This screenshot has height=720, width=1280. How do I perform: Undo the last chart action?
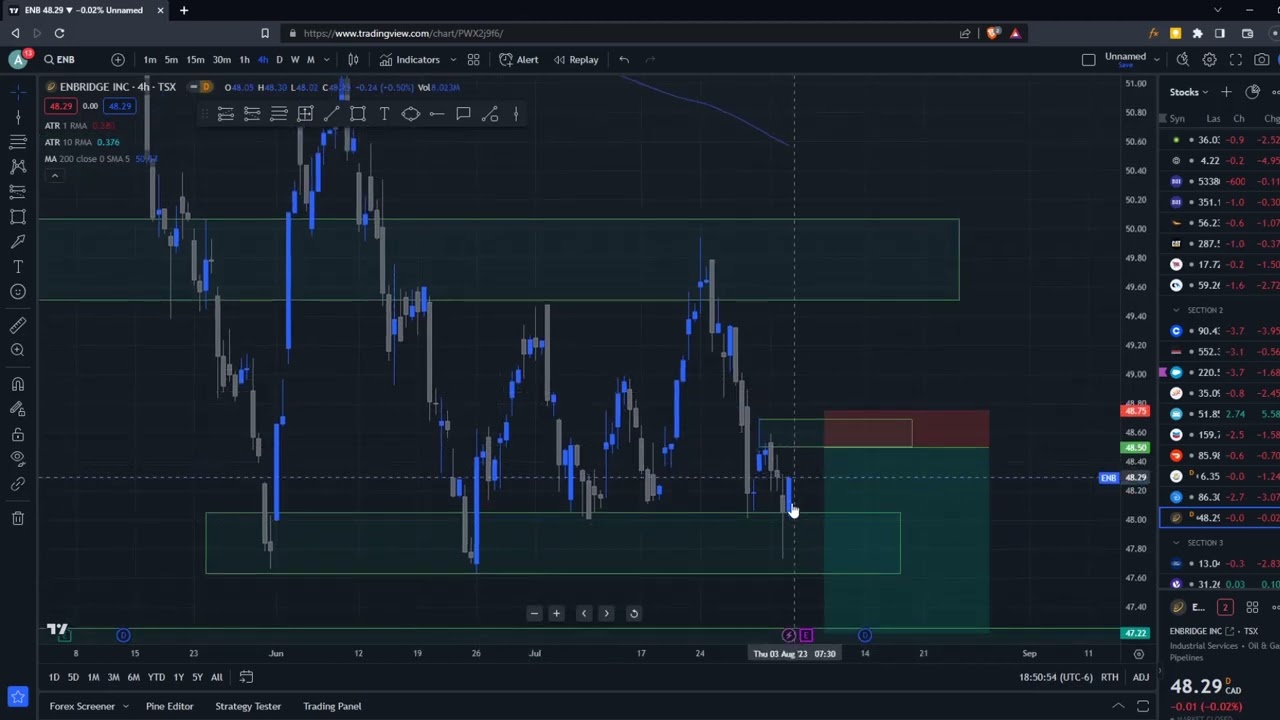pyautogui.click(x=624, y=59)
